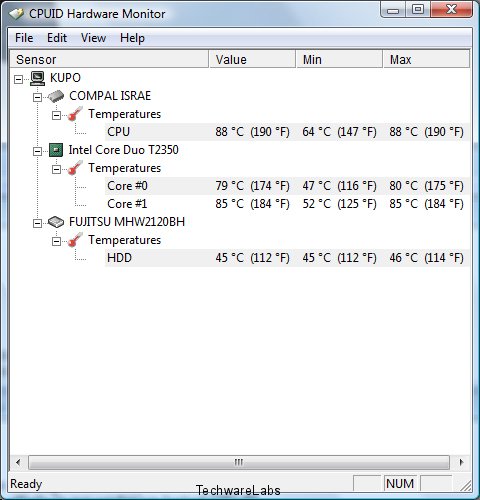Open the Help menu
Viewport: 480px width, 500px height.
point(132,38)
